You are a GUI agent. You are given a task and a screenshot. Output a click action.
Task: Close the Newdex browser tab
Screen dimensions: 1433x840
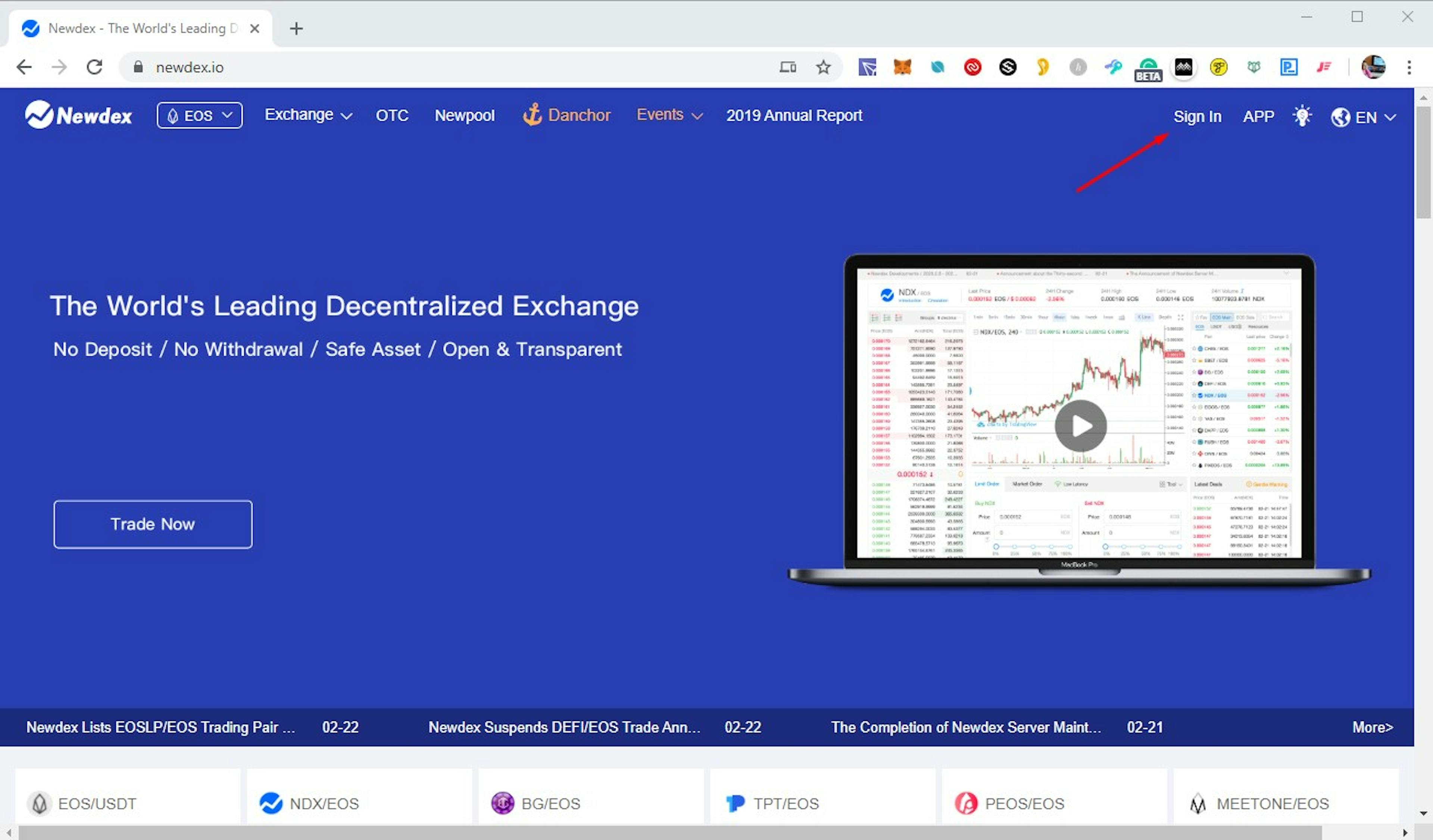(x=255, y=28)
